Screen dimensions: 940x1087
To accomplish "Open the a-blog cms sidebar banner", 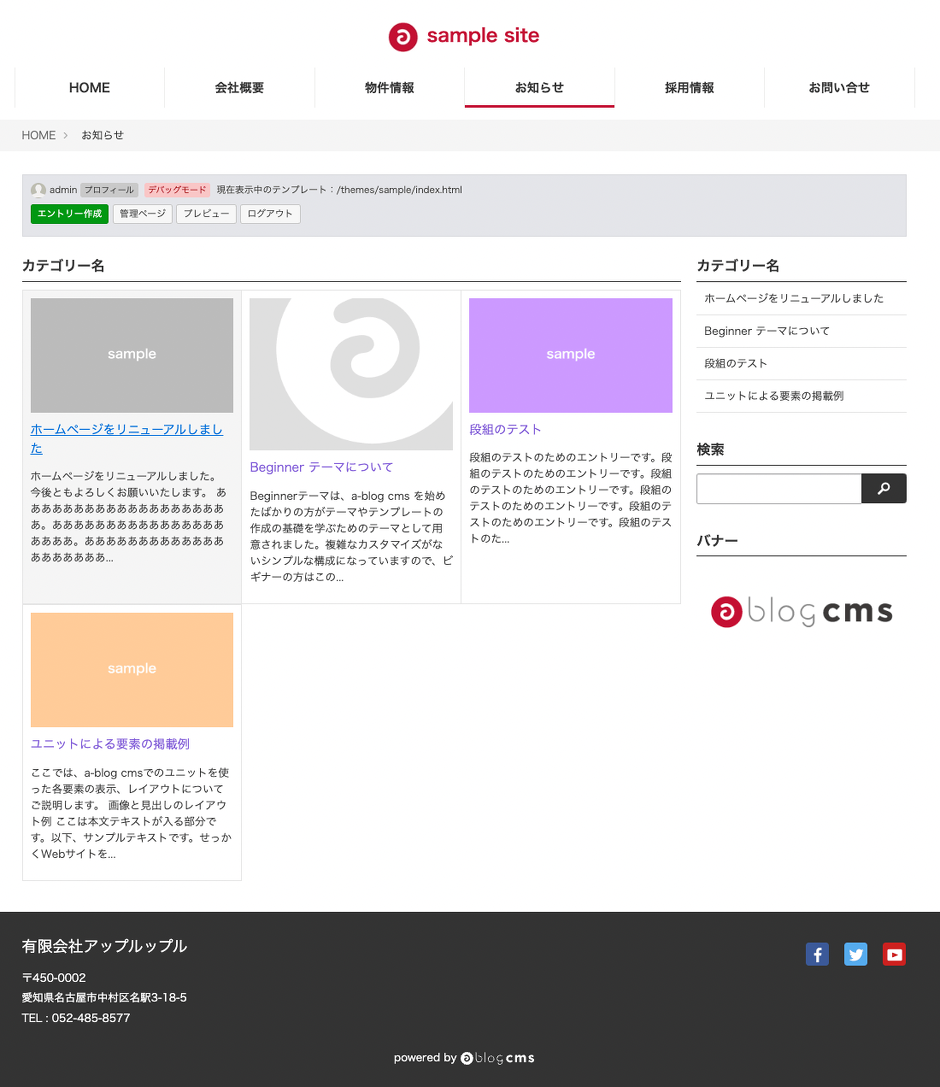I will point(801,611).
